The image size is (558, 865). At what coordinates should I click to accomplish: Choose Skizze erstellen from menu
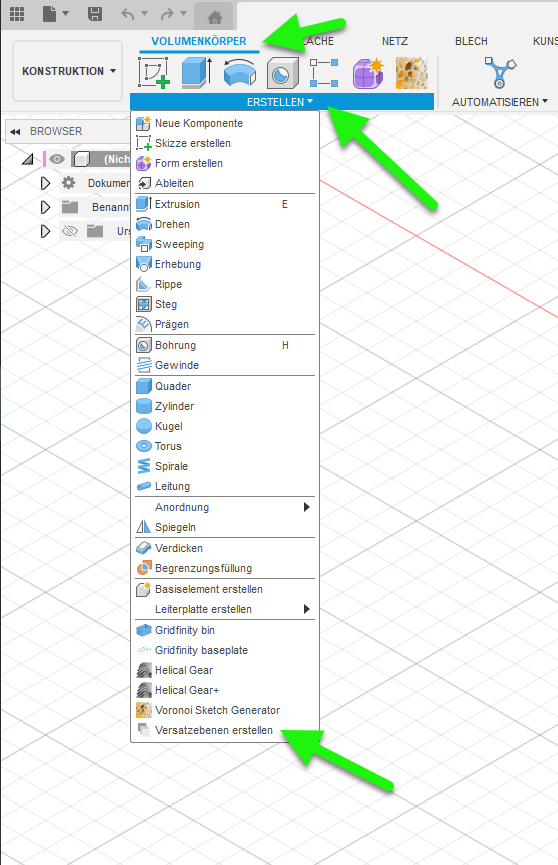tap(225, 143)
